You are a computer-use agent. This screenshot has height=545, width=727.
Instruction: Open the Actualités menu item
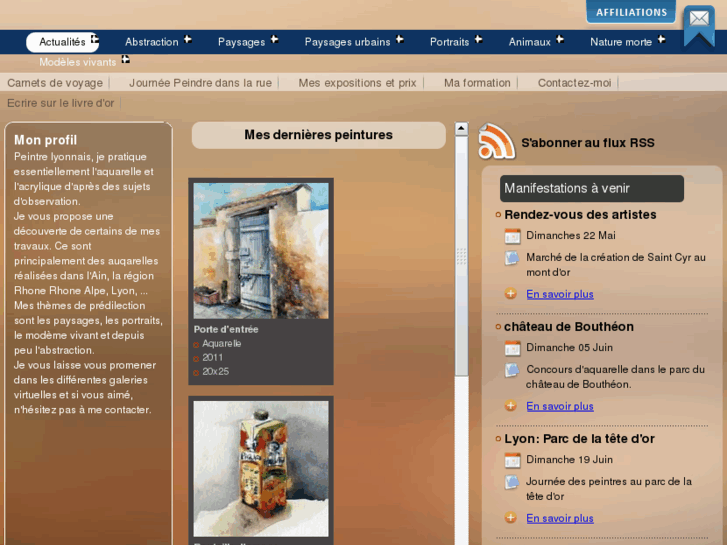point(62,42)
